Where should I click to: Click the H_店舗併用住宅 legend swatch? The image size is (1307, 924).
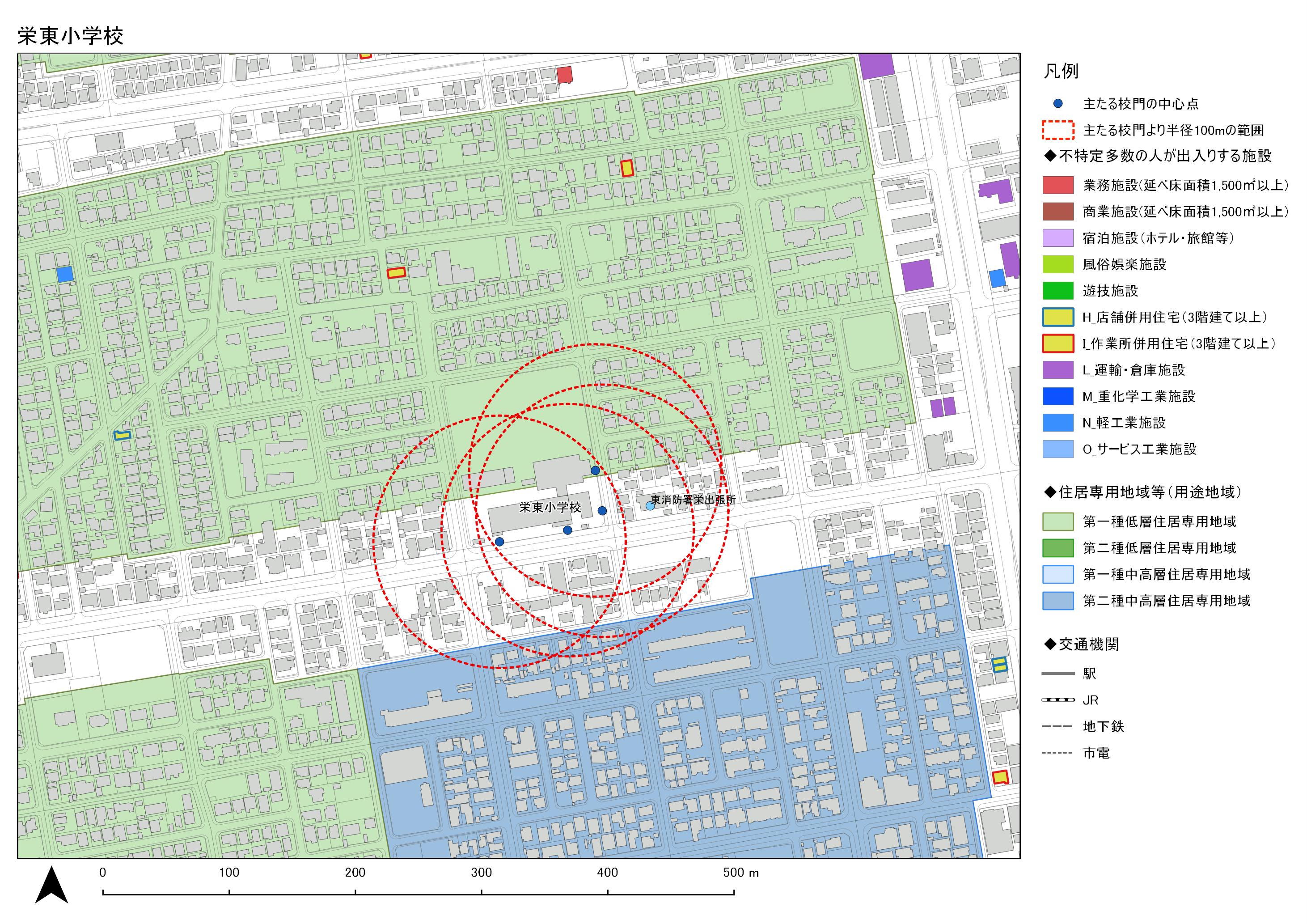pyautogui.click(x=1057, y=317)
